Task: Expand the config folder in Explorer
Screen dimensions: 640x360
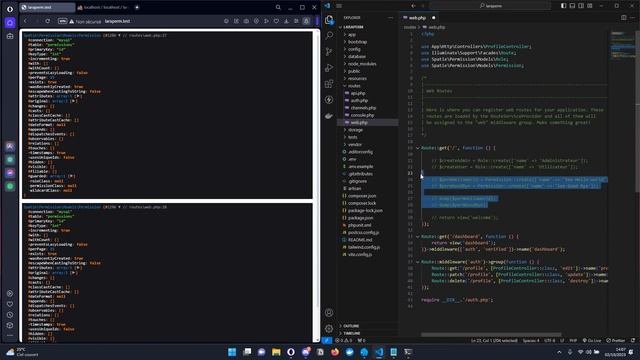Action: pyautogui.click(x=354, y=49)
